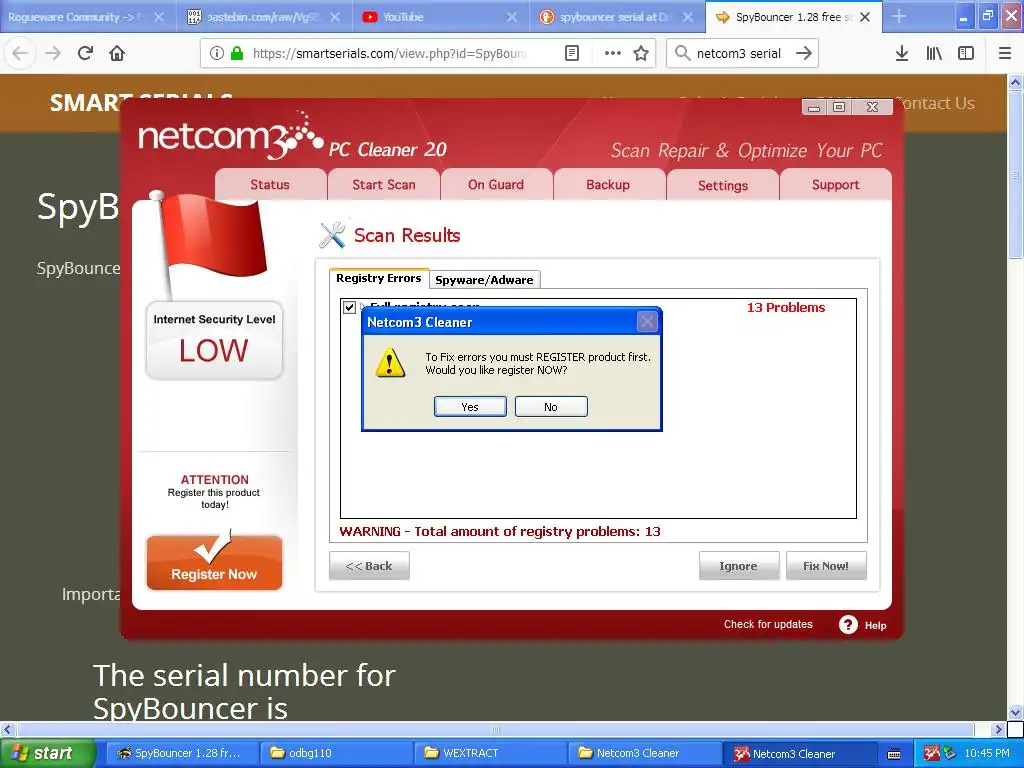Open Help via the question mark icon

(x=848, y=625)
